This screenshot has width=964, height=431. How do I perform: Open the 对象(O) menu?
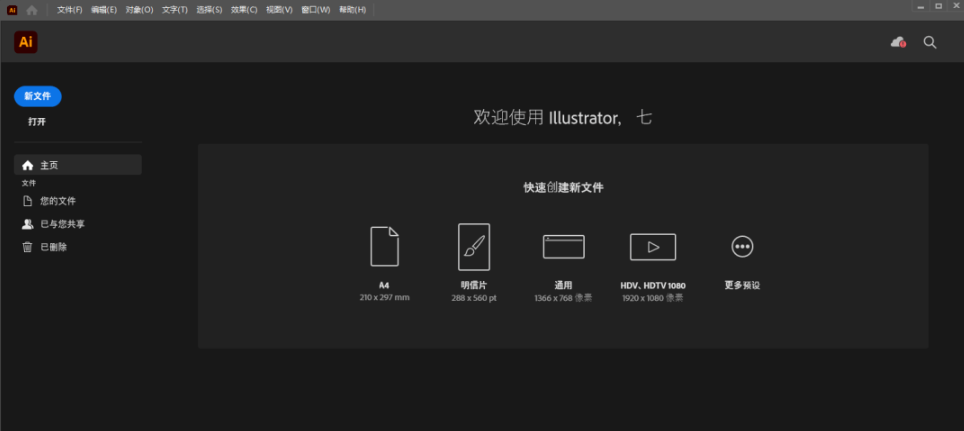pyautogui.click(x=140, y=9)
